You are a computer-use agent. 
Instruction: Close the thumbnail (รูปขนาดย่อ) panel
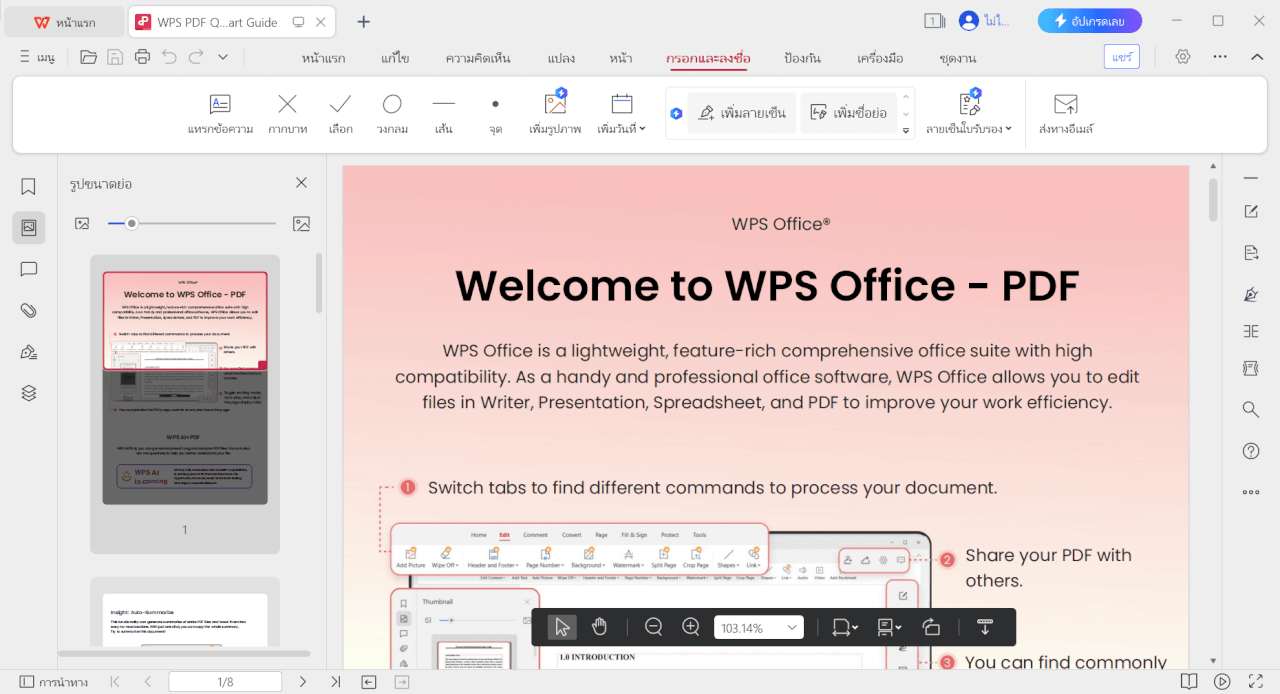coord(301,183)
